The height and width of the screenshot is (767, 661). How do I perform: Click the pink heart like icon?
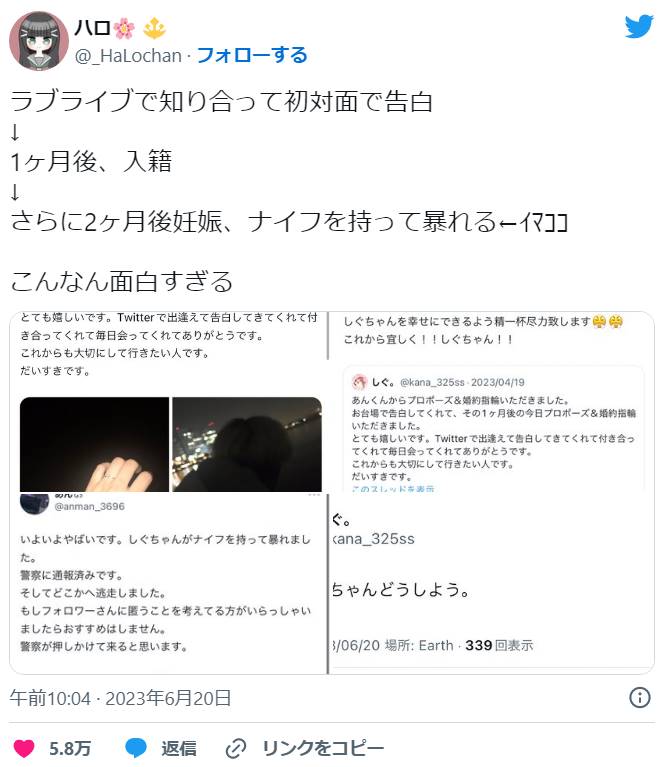[23, 748]
